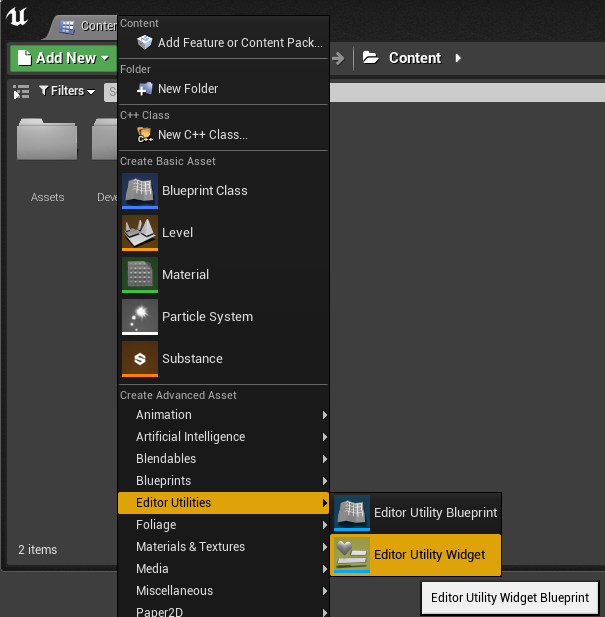This screenshot has width=605, height=617.
Task: Click the Unreal Engine logo icon
Action: 17,17
